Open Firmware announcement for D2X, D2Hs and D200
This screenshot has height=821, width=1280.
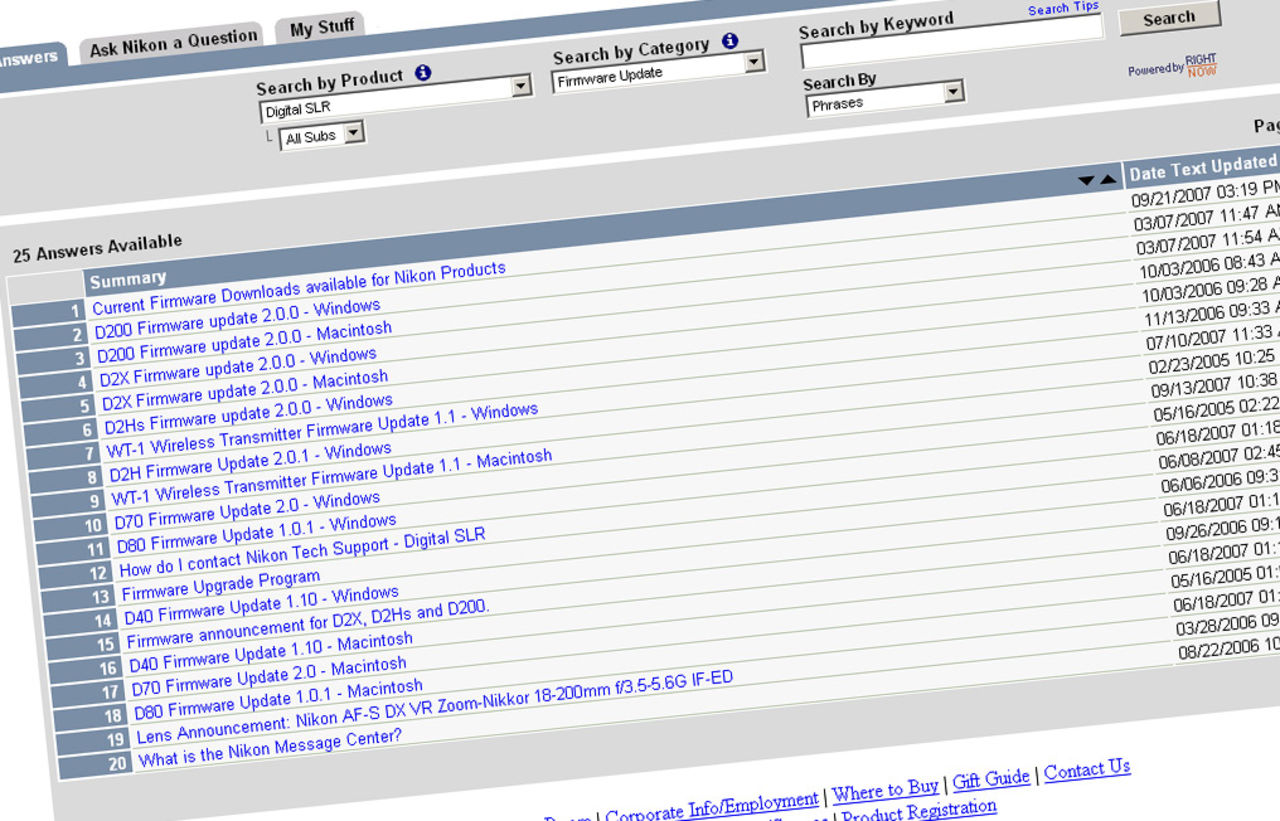click(308, 625)
